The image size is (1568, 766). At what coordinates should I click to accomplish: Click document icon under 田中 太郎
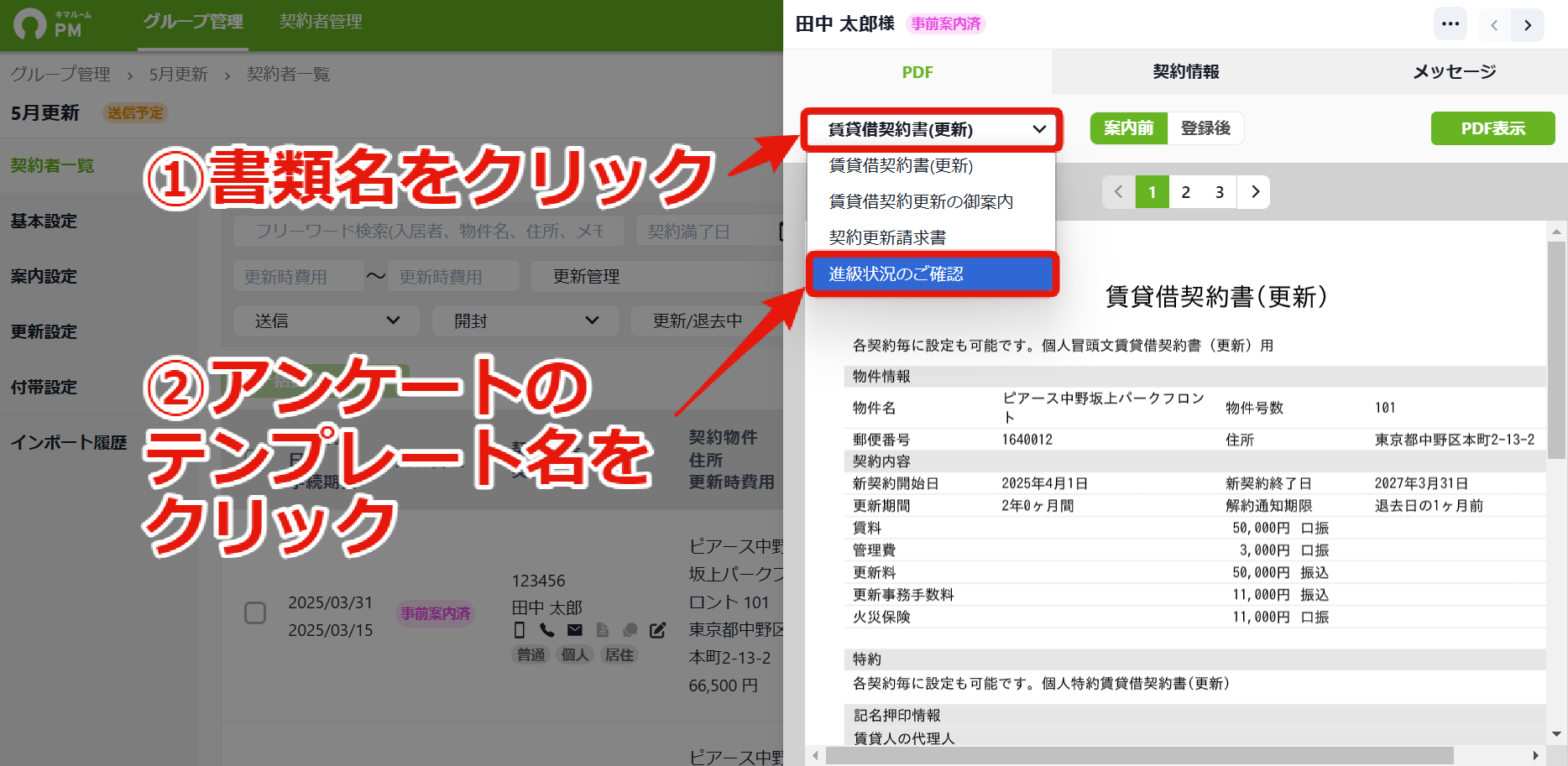[x=602, y=630]
